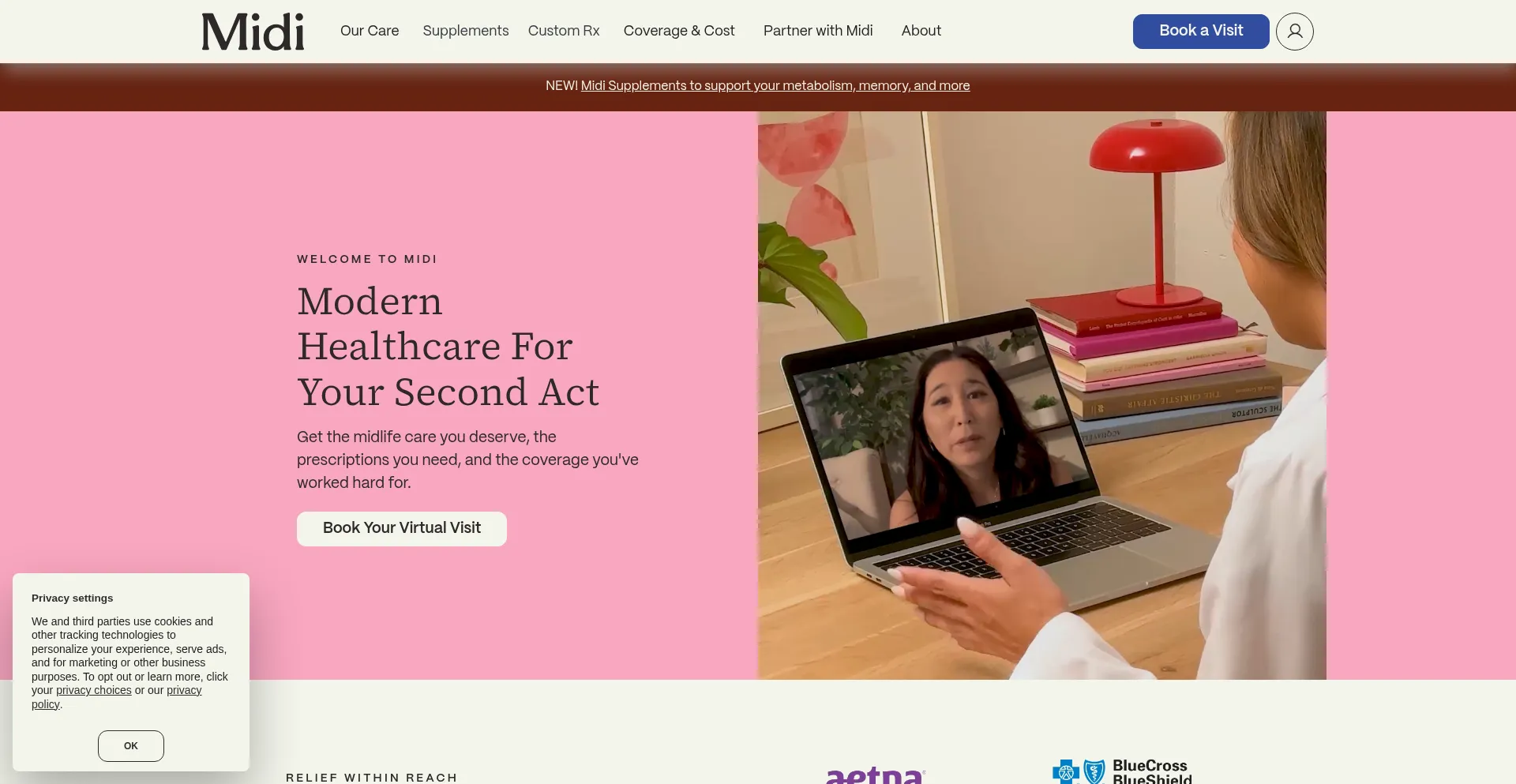Open the Midi Supplements announcement banner link
The height and width of the screenshot is (784, 1516).
775,85
